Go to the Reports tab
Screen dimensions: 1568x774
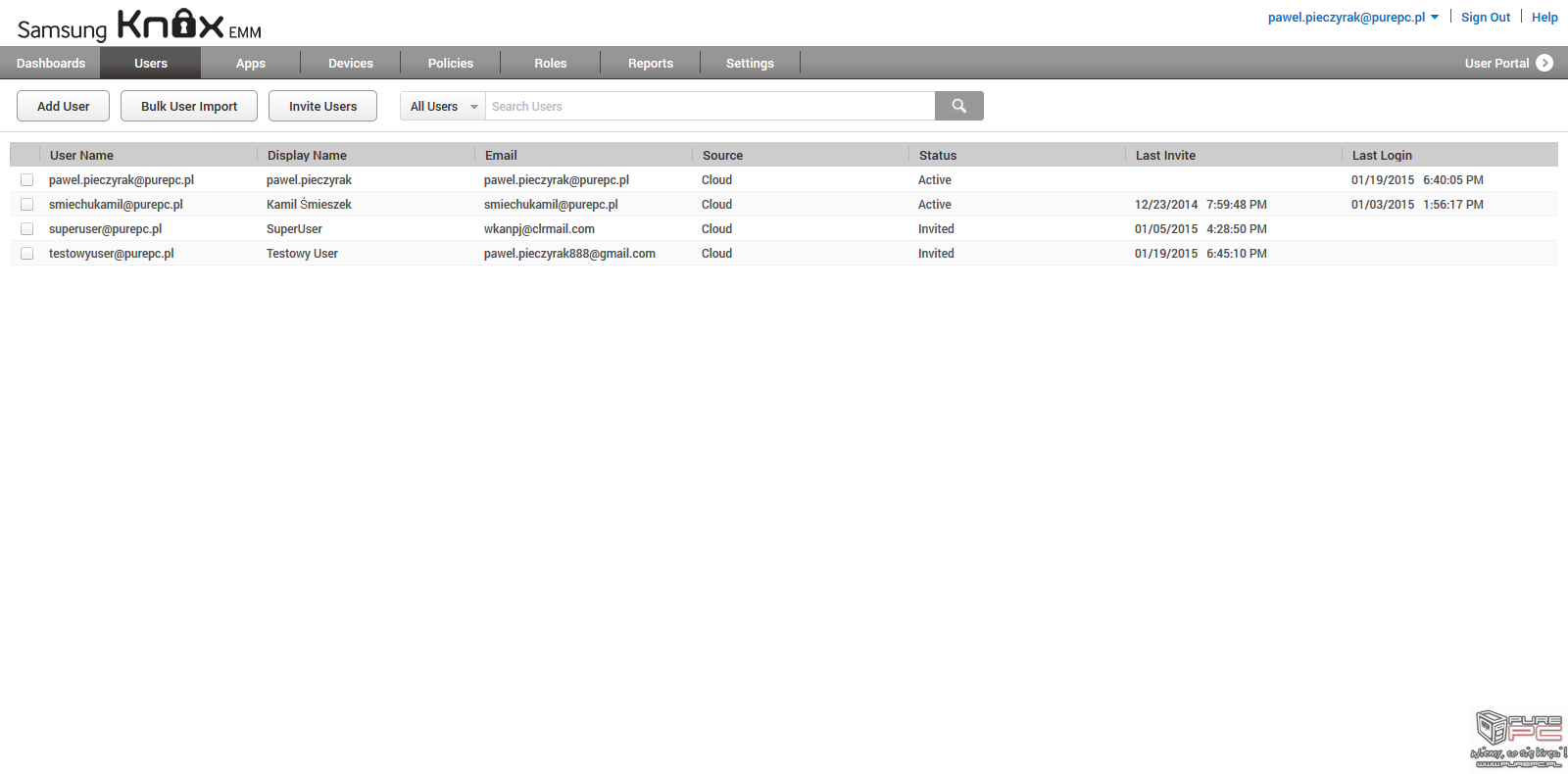(650, 64)
